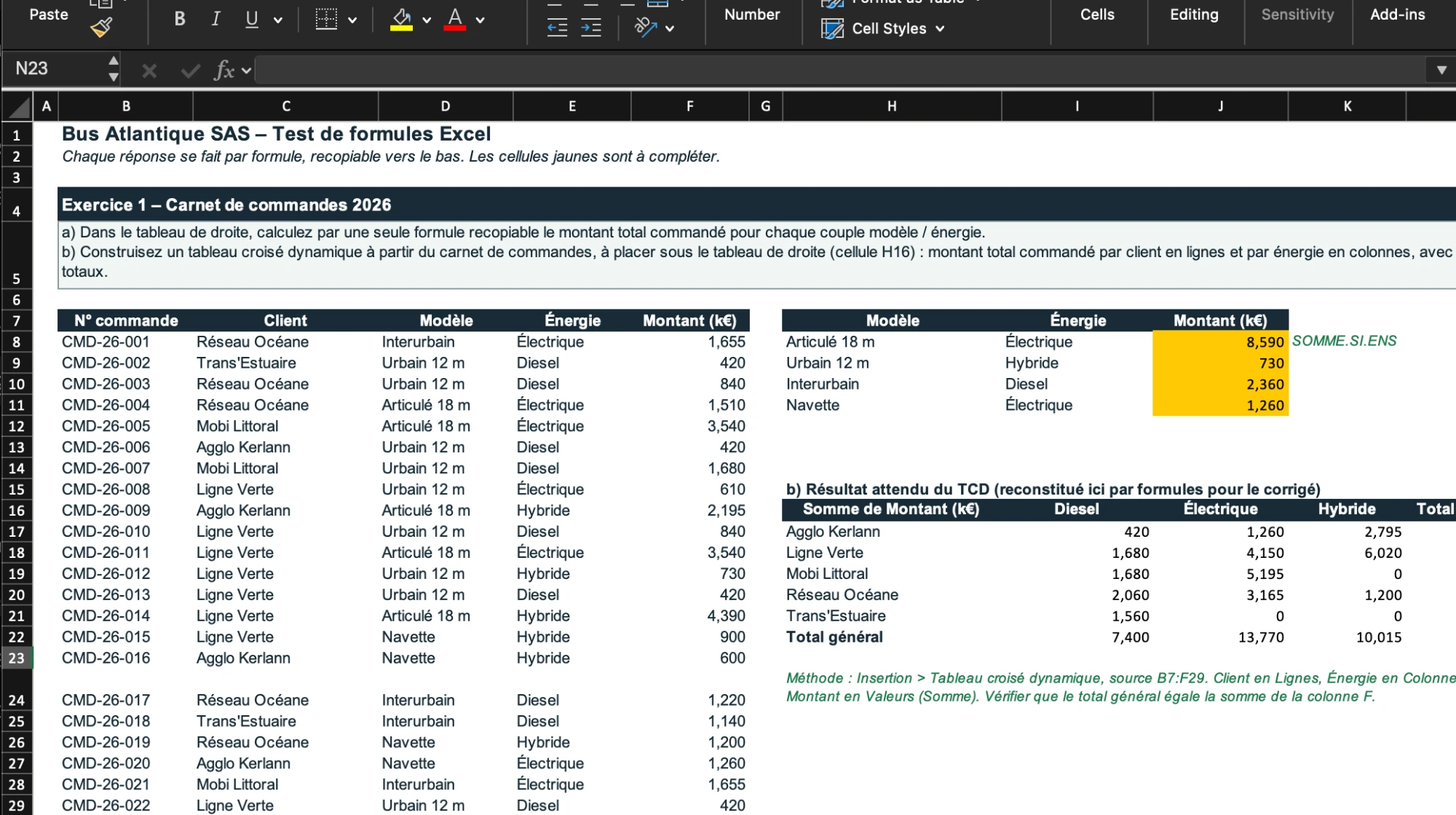Screen dimensions: 1456x815
Task: Open underline style dropdown arrow
Action: pos(278,20)
